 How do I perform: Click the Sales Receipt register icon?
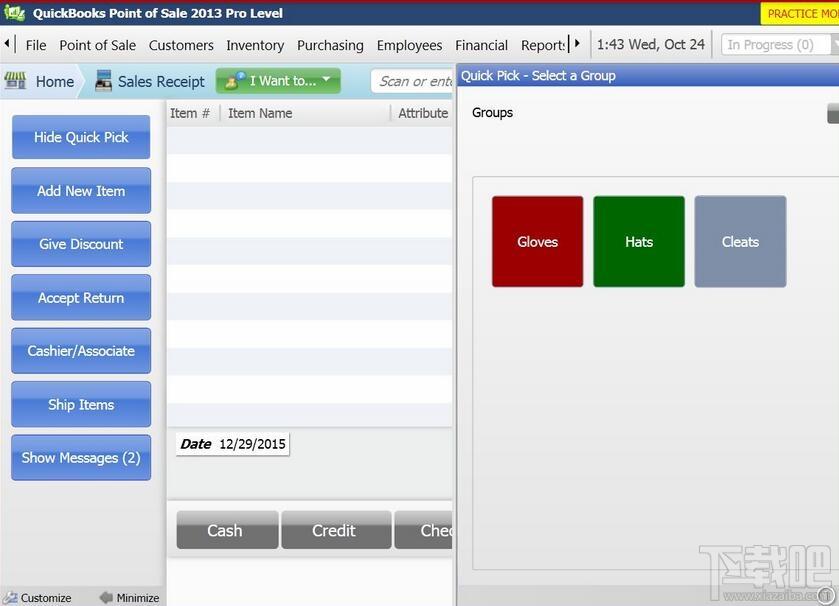(103, 81)
